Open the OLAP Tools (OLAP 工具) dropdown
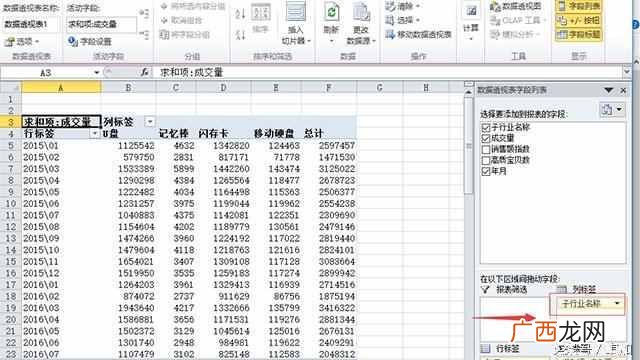Viewport: 640px width, 360px height. 518,20
